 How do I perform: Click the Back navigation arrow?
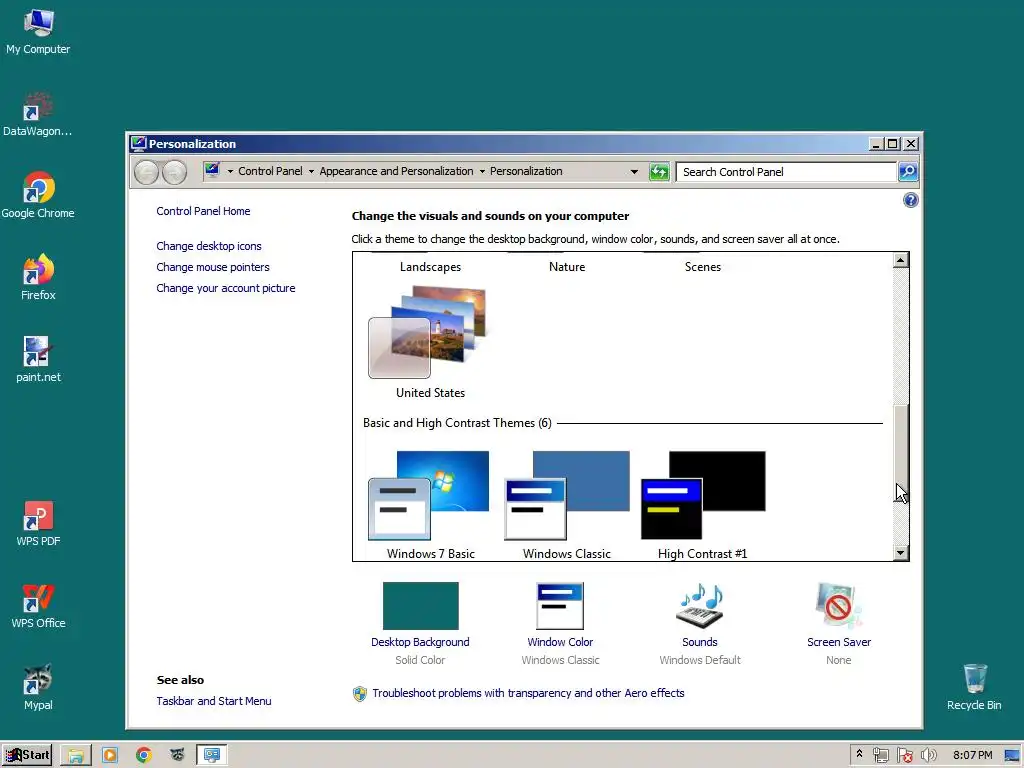146,172
